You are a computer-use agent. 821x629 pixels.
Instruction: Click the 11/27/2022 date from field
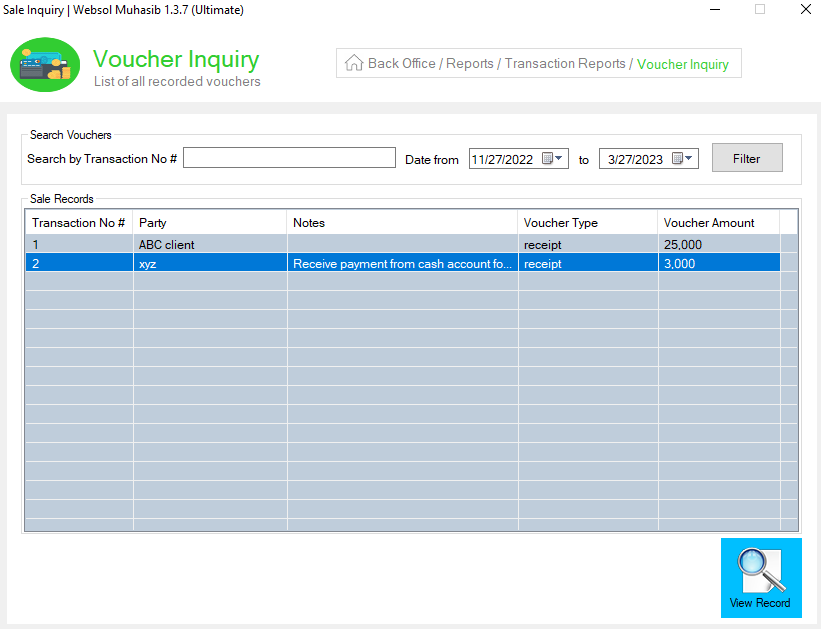coord(503,159)
